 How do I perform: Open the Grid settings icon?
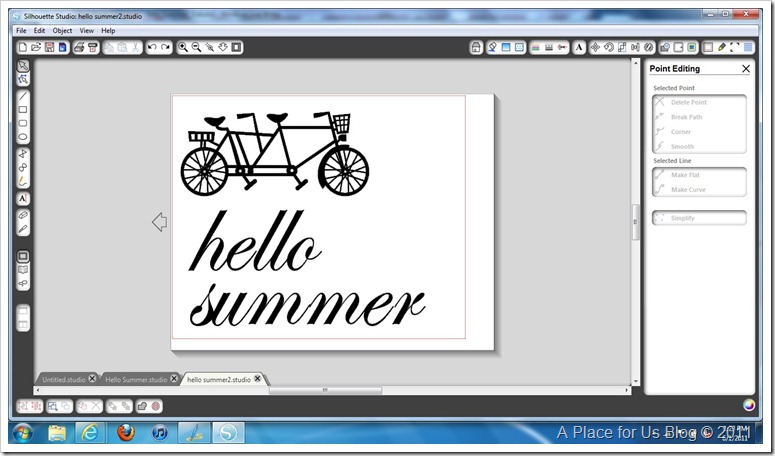748,47
